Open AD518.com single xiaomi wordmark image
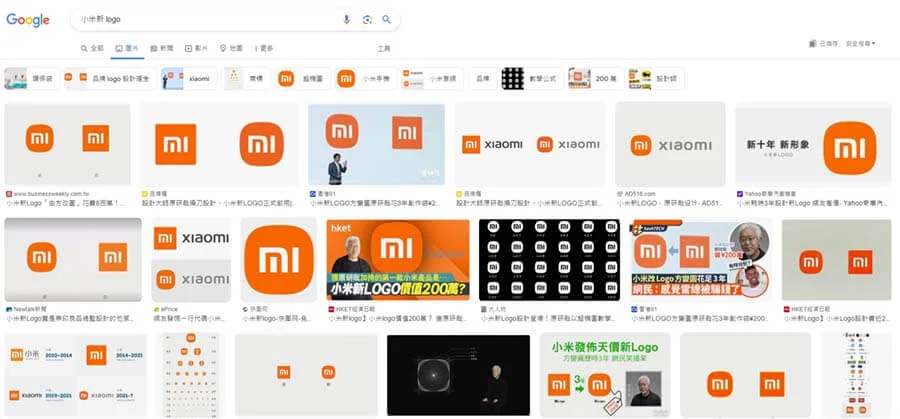Image resolution: width=900 pixels, height=419 pixels. click(x=670, y=144)
